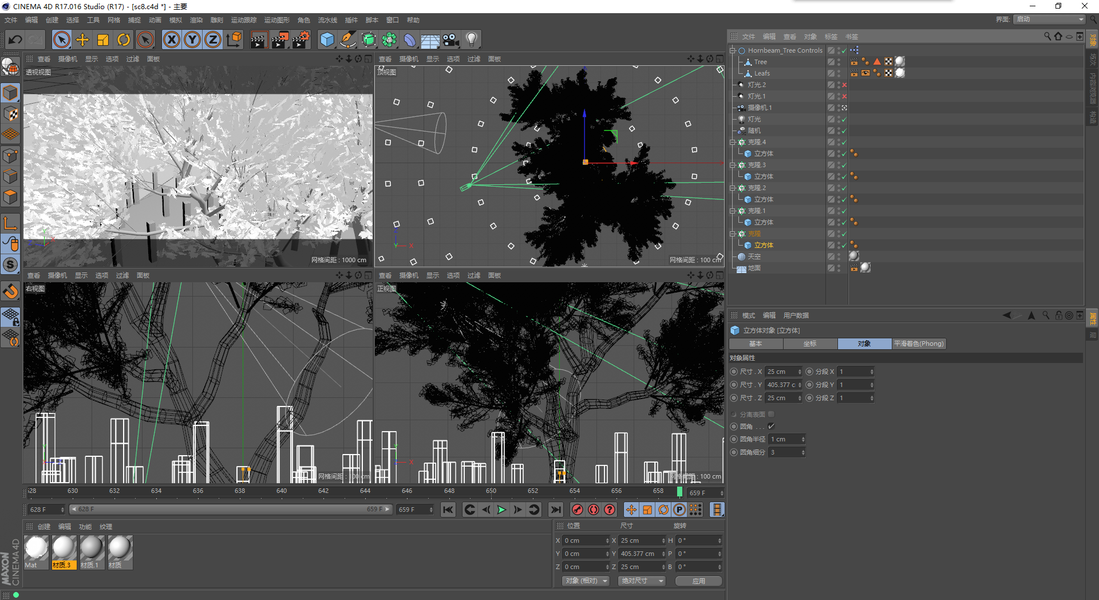Image resolution: width=1099 pixels, height=600 pixels.
Task: Click the 尺寸 . Y value field
Action: click(x=784, y=385)
